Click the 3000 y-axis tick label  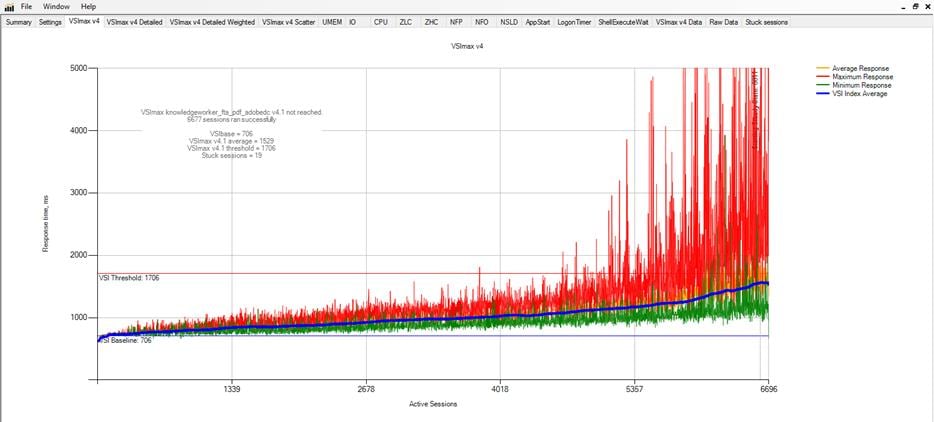[80, 193]
